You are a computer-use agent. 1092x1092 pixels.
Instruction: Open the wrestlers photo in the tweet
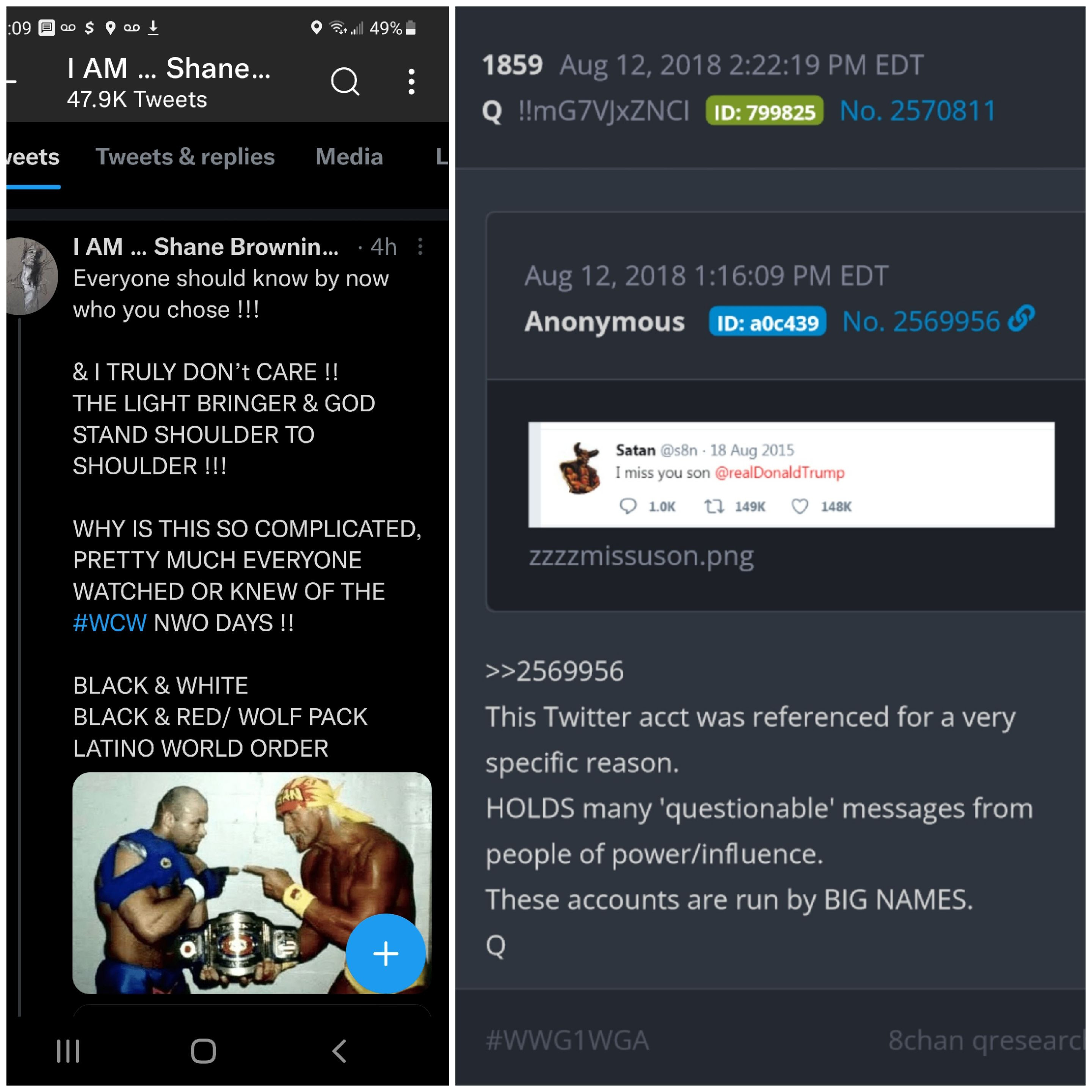point(252,883)
